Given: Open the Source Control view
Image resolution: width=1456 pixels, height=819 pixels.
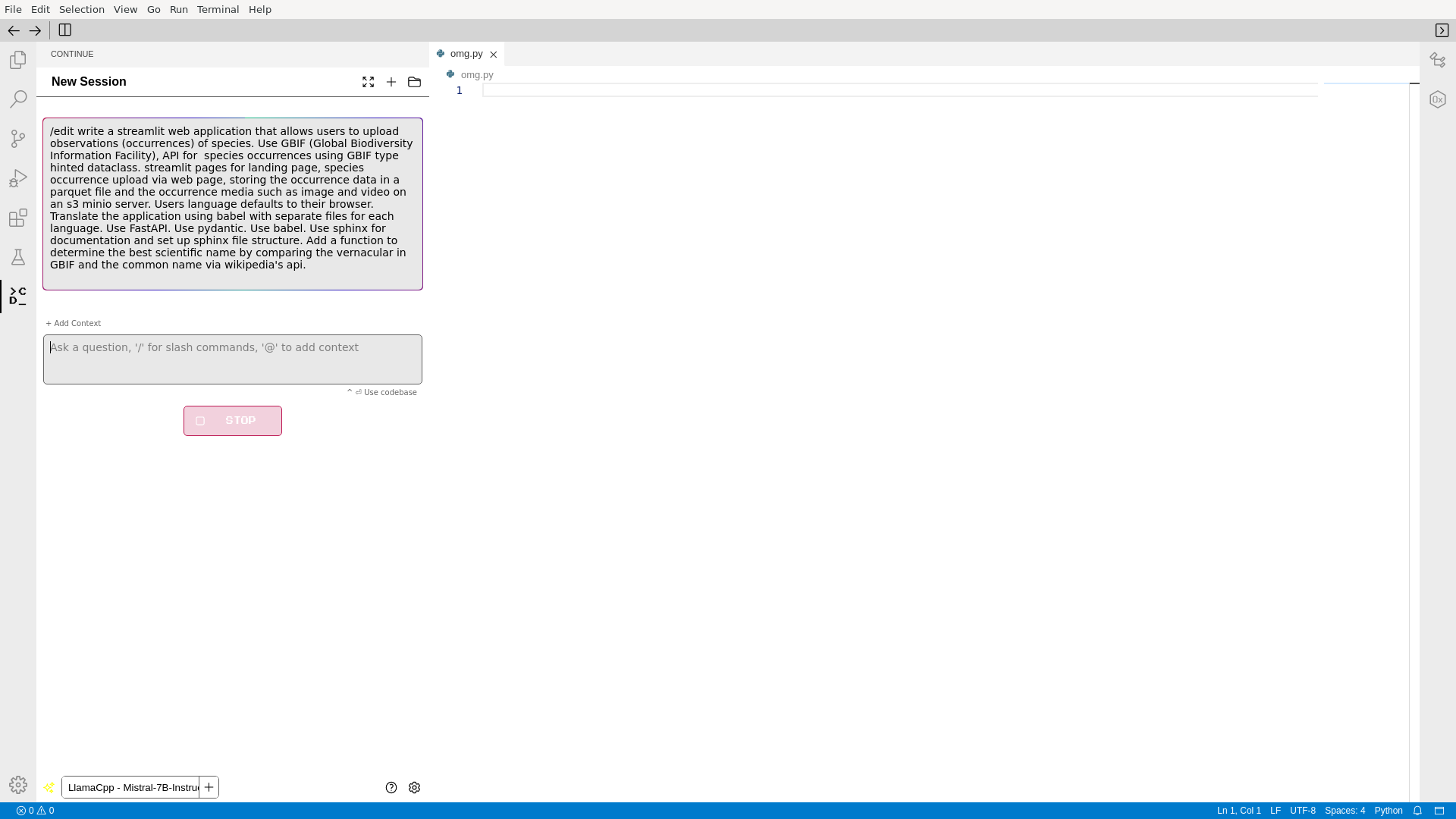Looking at the screenshot, I should 18,139.
